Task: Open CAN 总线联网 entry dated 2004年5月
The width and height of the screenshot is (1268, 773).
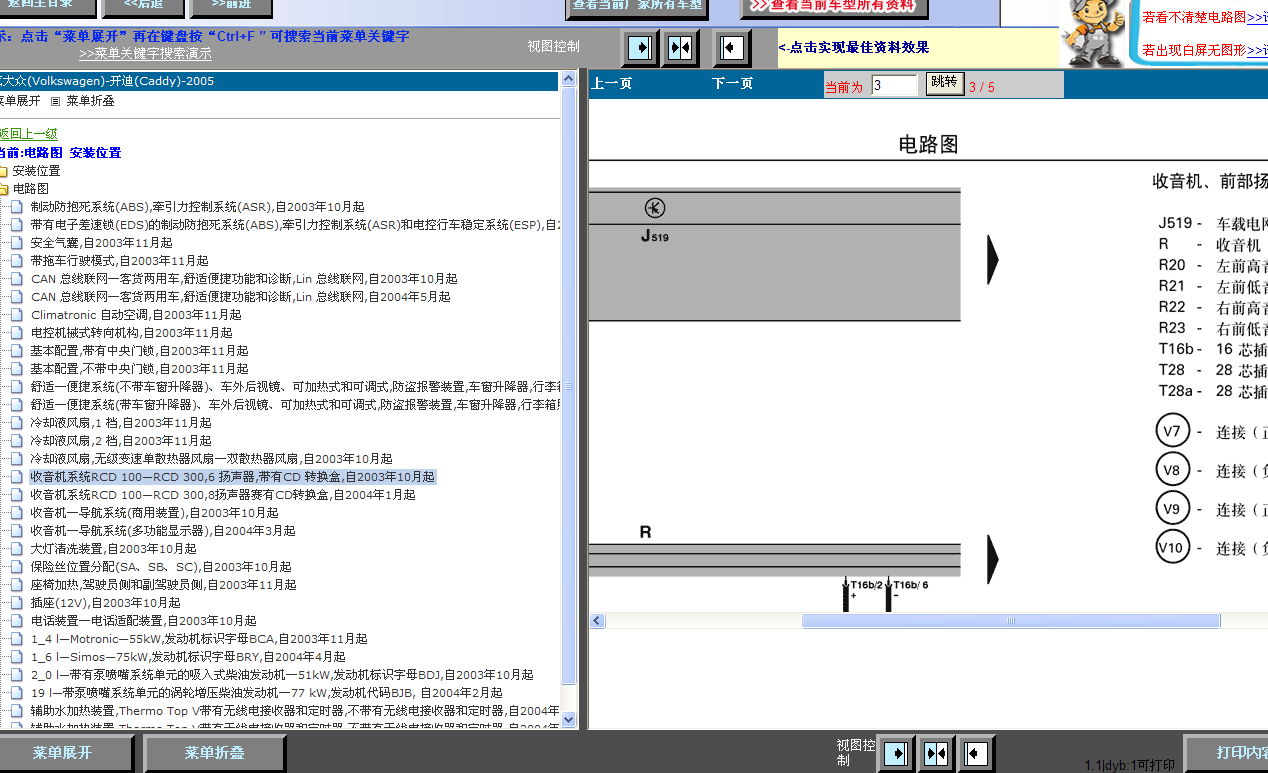Action: 240,297
